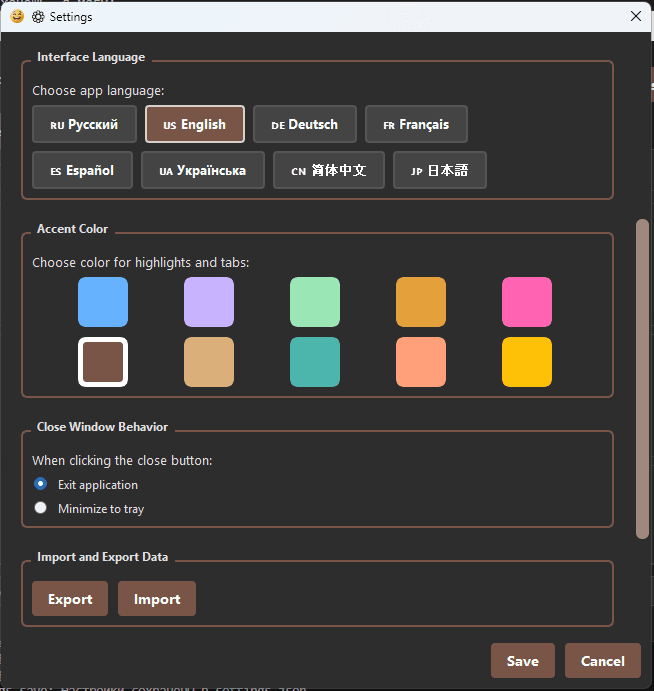Click the settings dialog vertical scrollbar

pos(642,380)
